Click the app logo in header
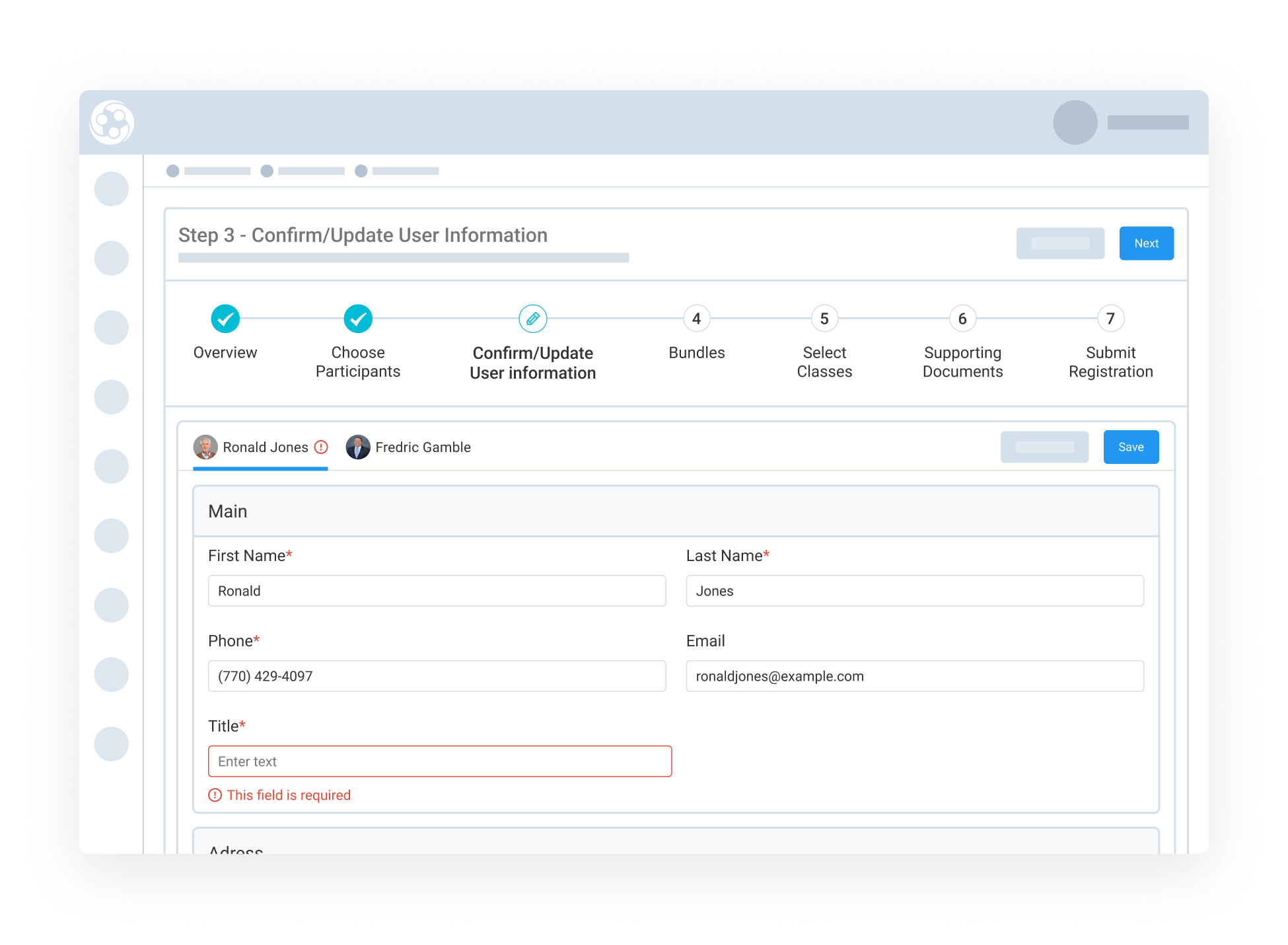1288x945 pixels. click(x=112, y=122)
